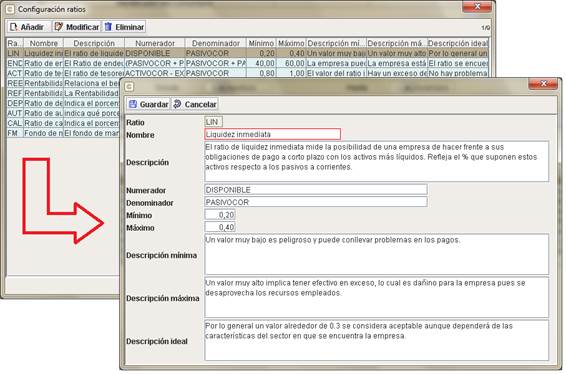Click the Ra.. column header
566x374 pixels.
pyautogui.click(x=14, y=43)
